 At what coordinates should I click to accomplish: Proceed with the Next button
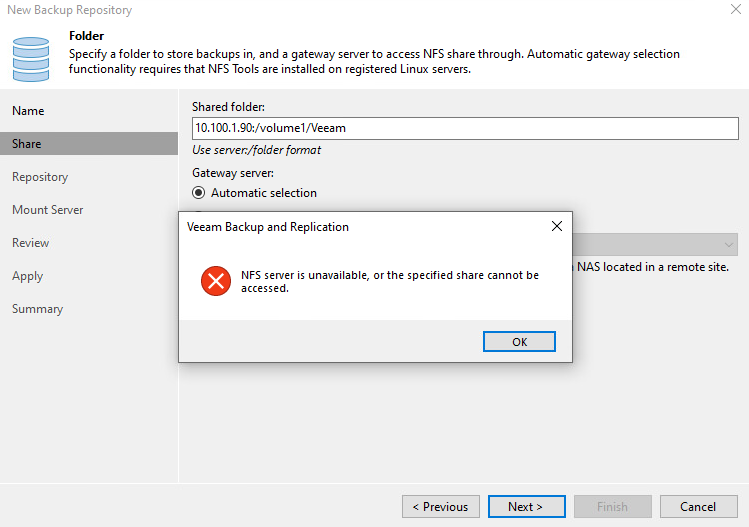click(x=526, y=506)
